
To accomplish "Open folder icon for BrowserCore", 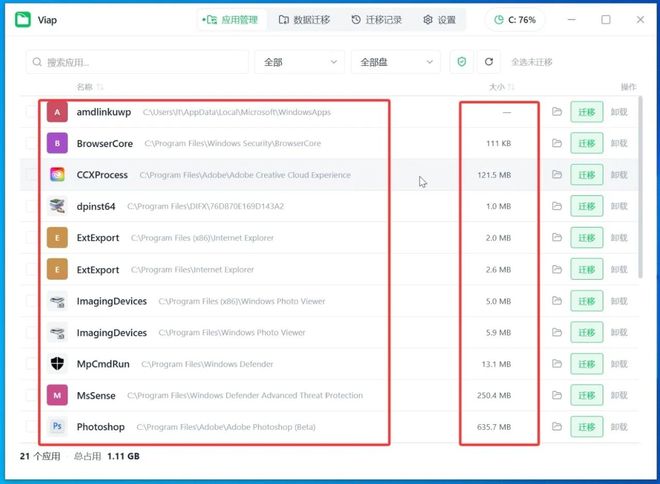I will click(557, 144).
